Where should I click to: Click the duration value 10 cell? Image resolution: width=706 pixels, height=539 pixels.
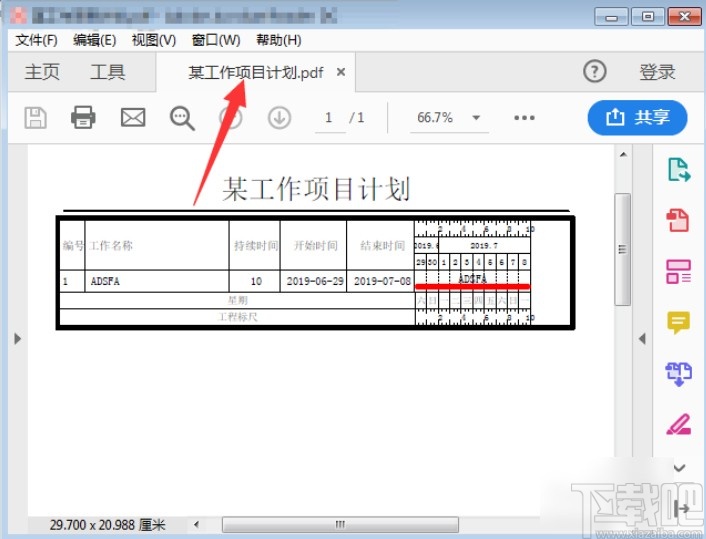pos(256,281)
